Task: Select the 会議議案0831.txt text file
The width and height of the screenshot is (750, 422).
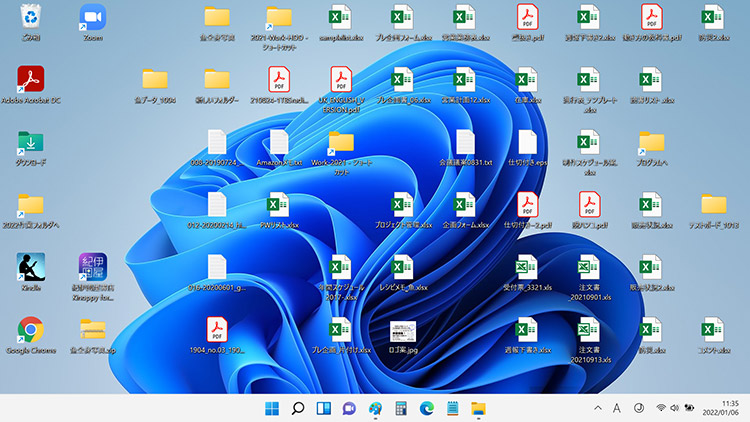Action: [466, 143]
